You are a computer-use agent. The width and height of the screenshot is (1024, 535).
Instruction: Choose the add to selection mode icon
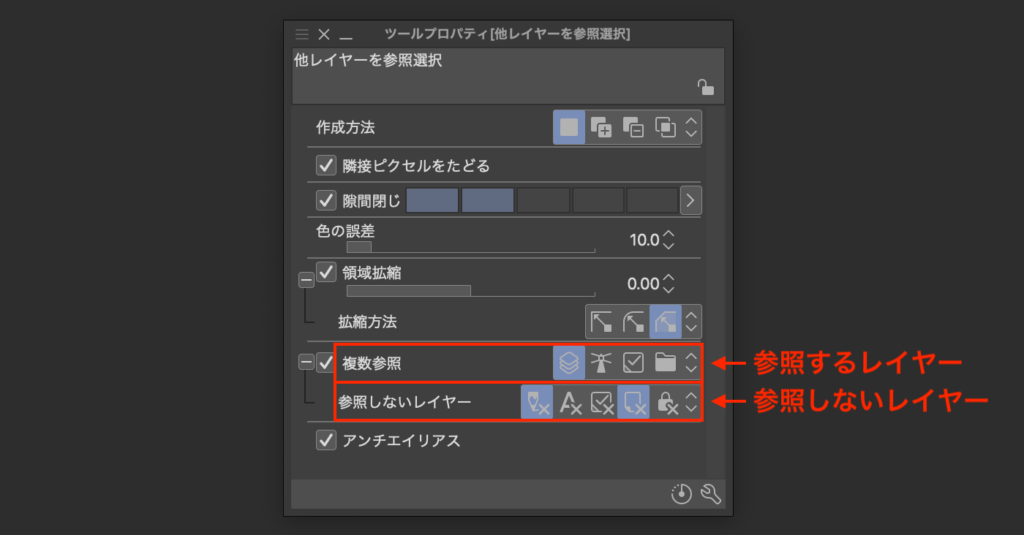click(x=601, y=128)
